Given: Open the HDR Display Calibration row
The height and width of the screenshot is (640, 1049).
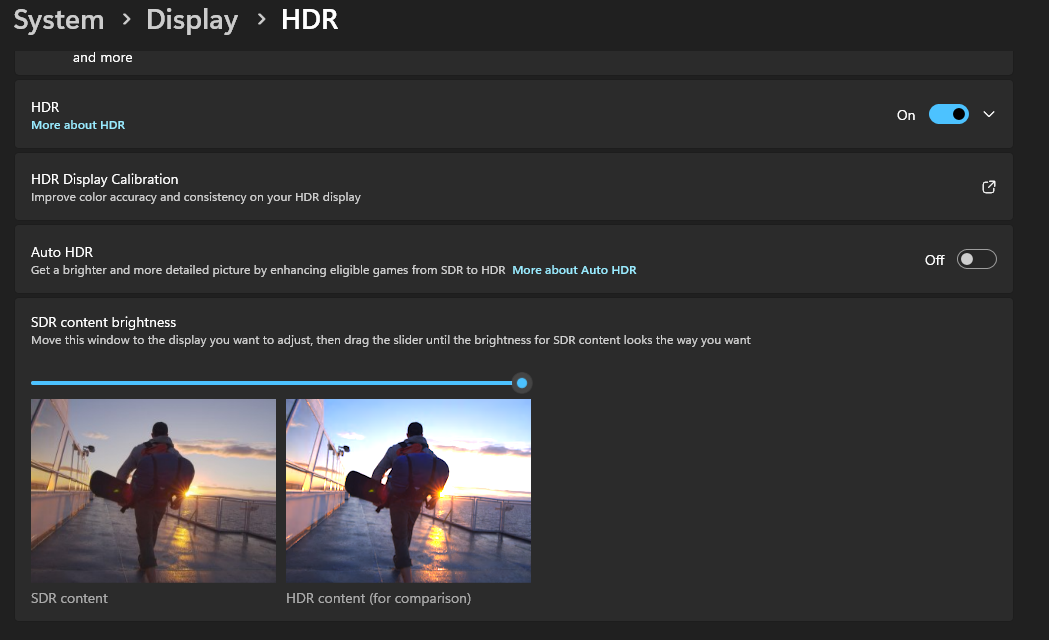Looking at the screenshot, I should [514, 187].
